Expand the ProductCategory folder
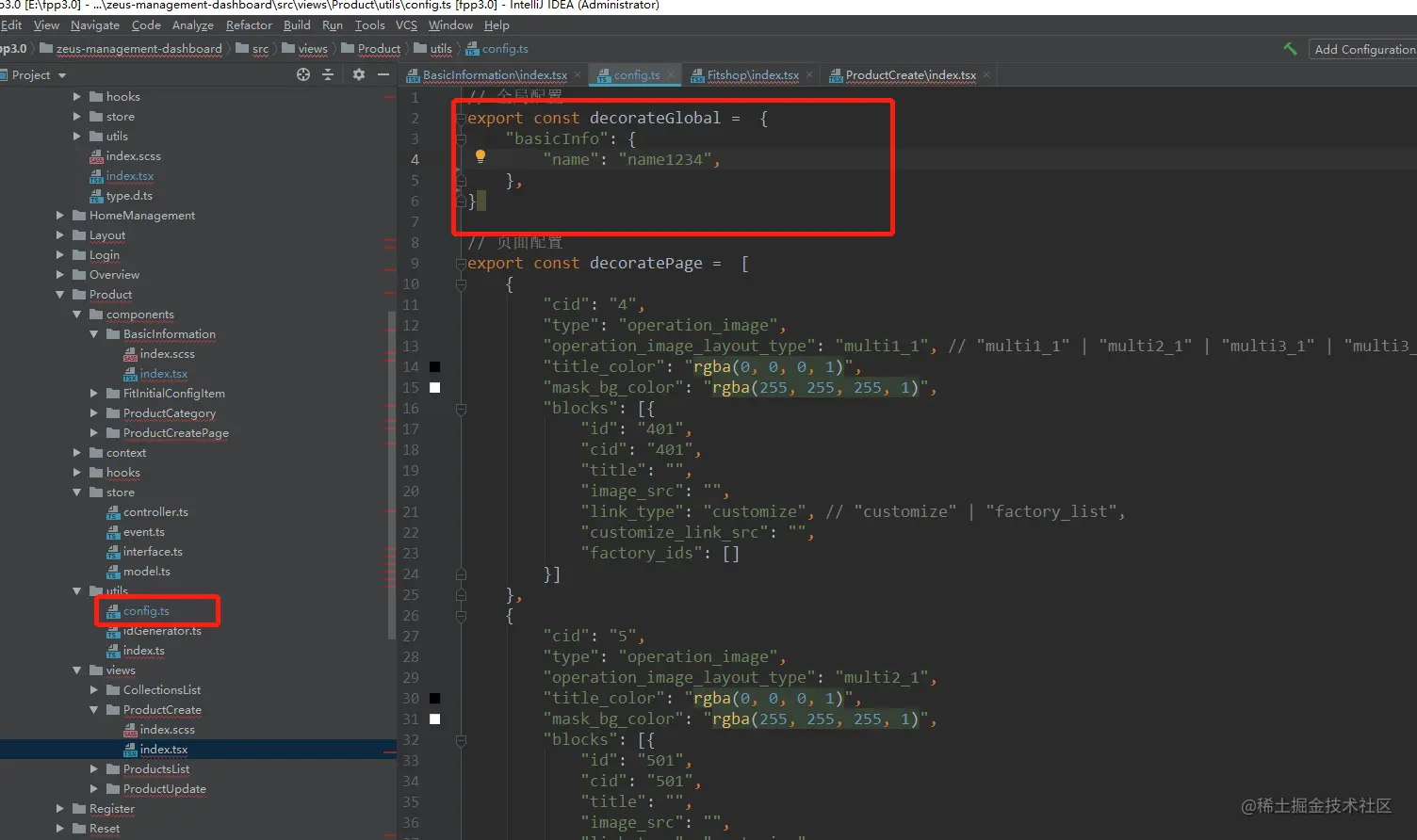The height and width of the screenshot is (840, 1417). (x=94, y=413)
